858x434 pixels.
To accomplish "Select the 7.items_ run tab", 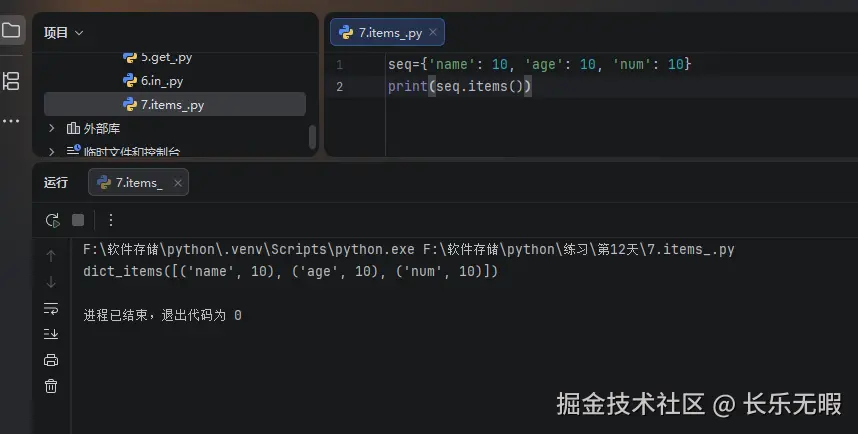I will (138, 183).
